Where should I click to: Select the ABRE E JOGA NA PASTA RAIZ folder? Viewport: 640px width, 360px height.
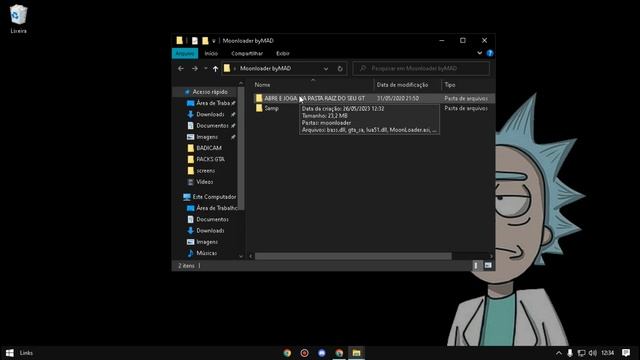tap(314, 98)
